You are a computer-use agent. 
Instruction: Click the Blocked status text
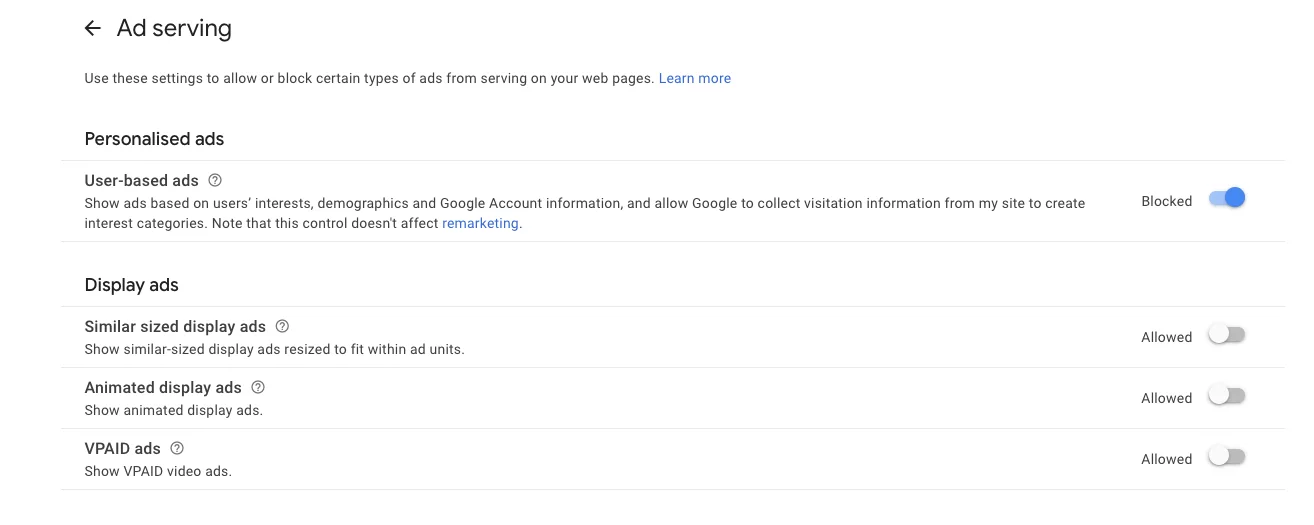1166,201
